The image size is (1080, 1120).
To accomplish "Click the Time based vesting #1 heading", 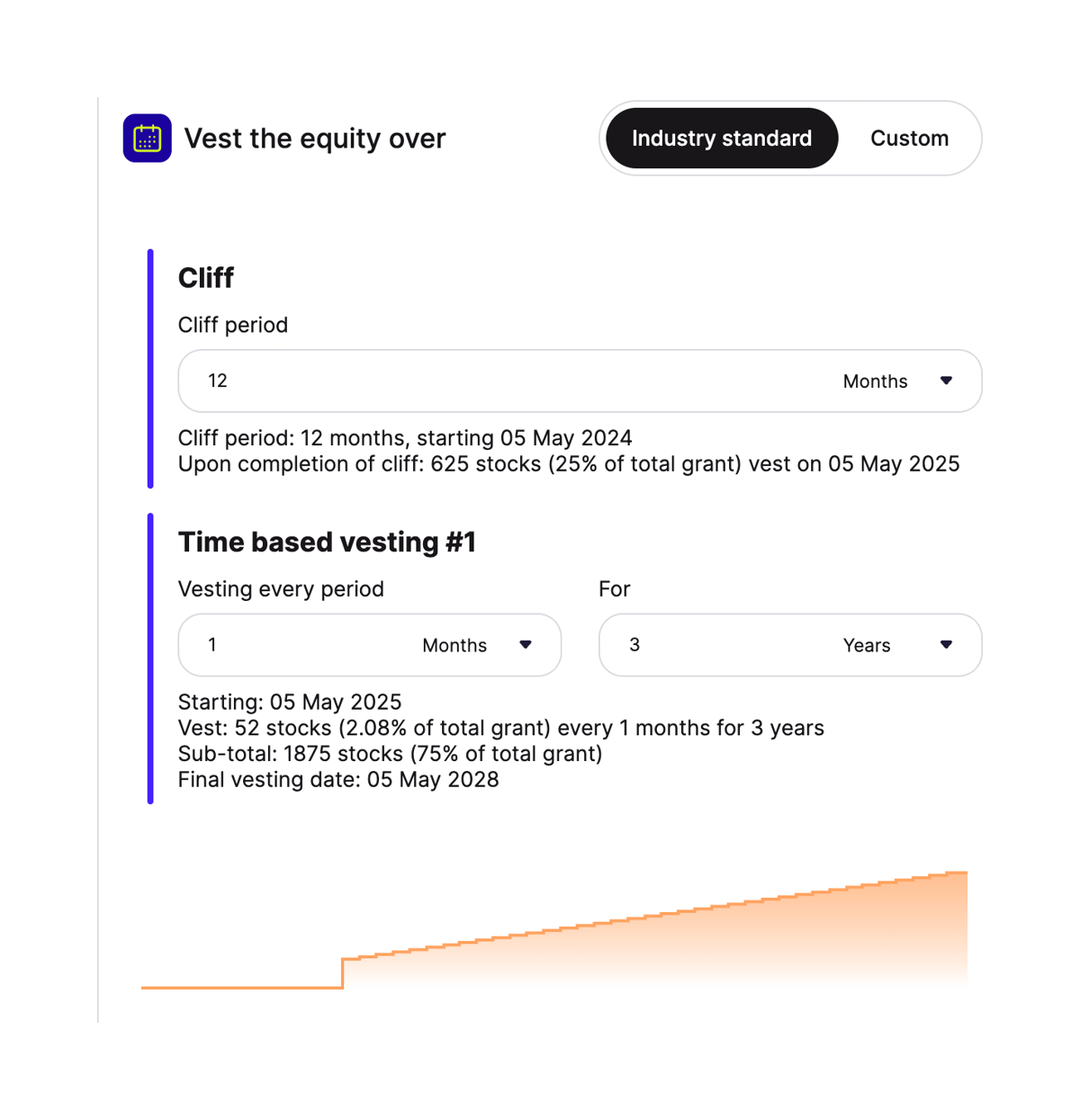I will pos(327,542).
